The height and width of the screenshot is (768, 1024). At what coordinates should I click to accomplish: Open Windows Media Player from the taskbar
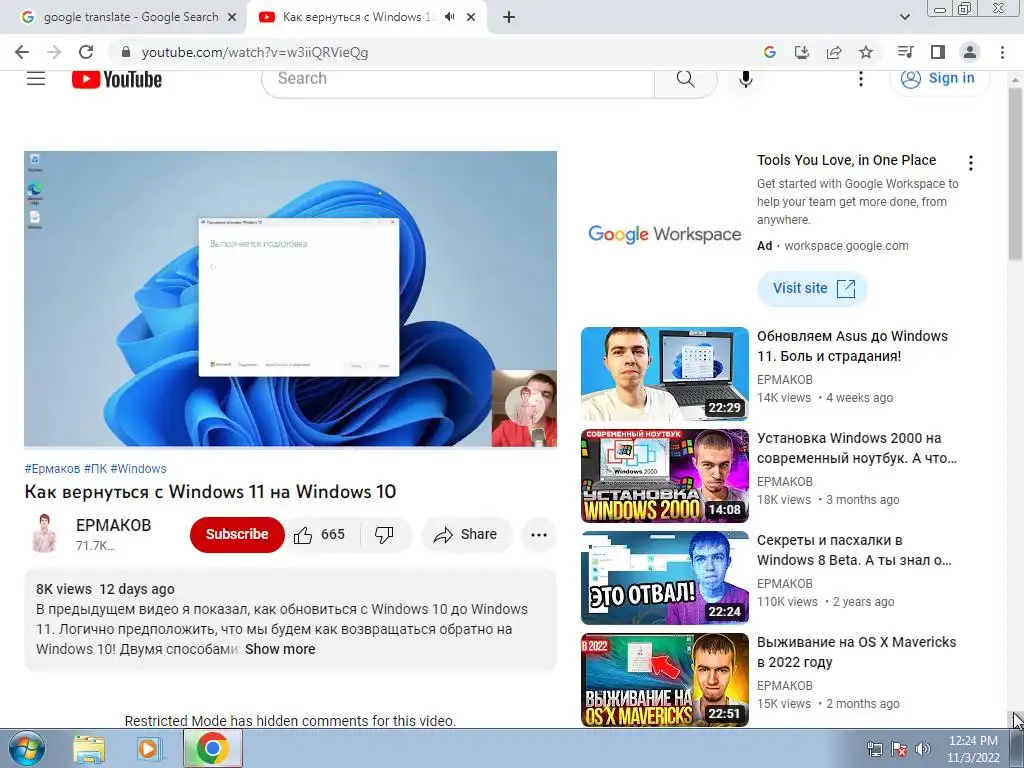(149, 749)
